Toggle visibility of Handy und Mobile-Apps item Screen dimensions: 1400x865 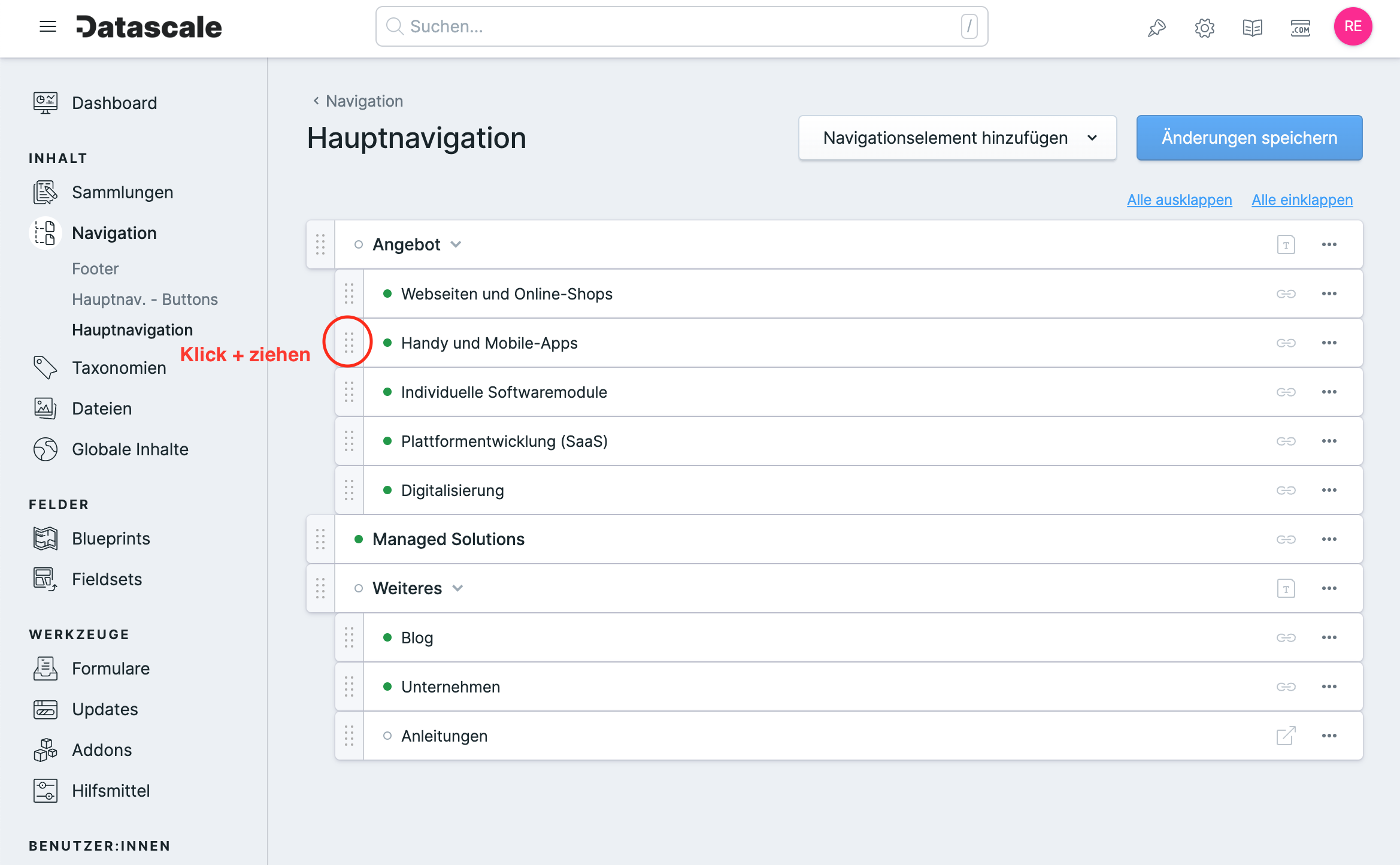pos(388,343)
